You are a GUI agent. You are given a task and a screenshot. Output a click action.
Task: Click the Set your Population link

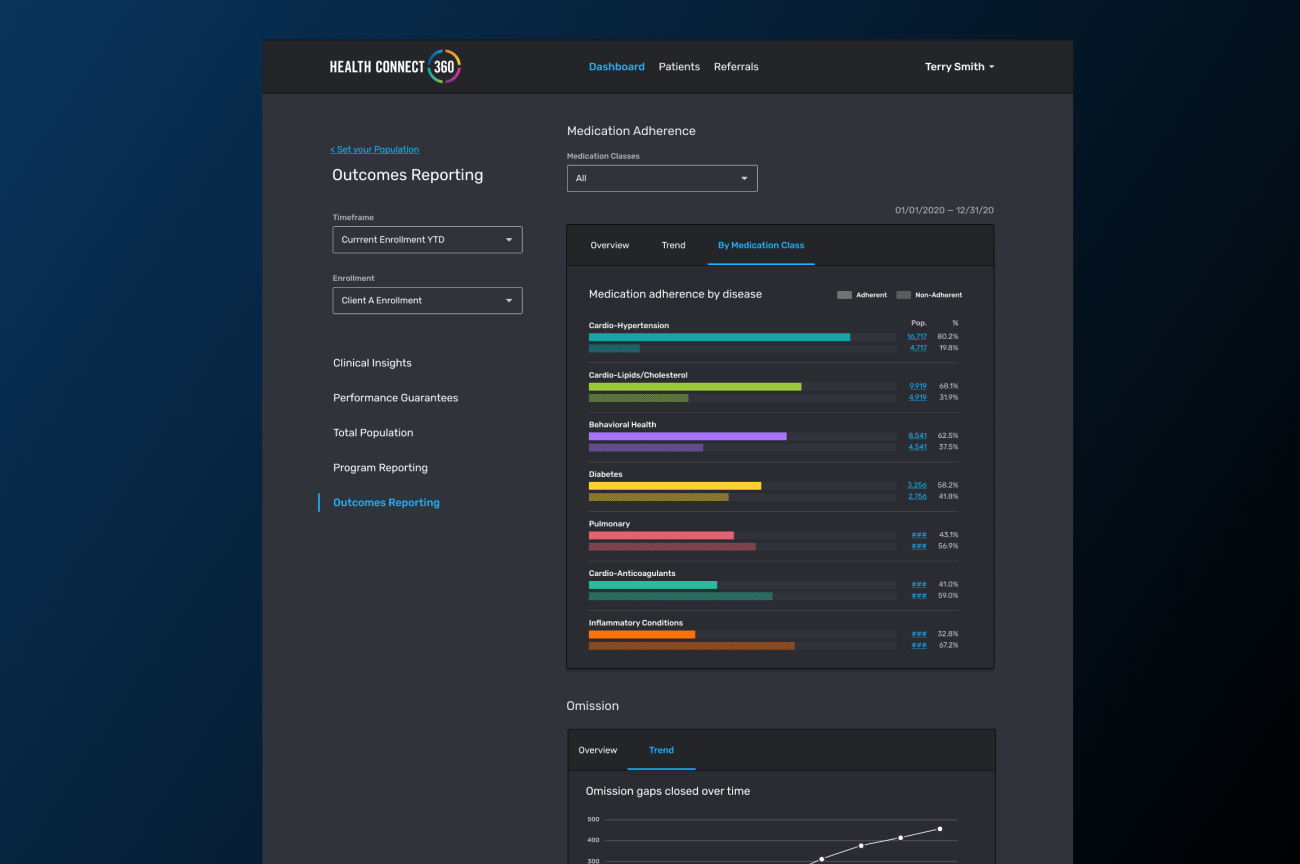pos(375,150)
